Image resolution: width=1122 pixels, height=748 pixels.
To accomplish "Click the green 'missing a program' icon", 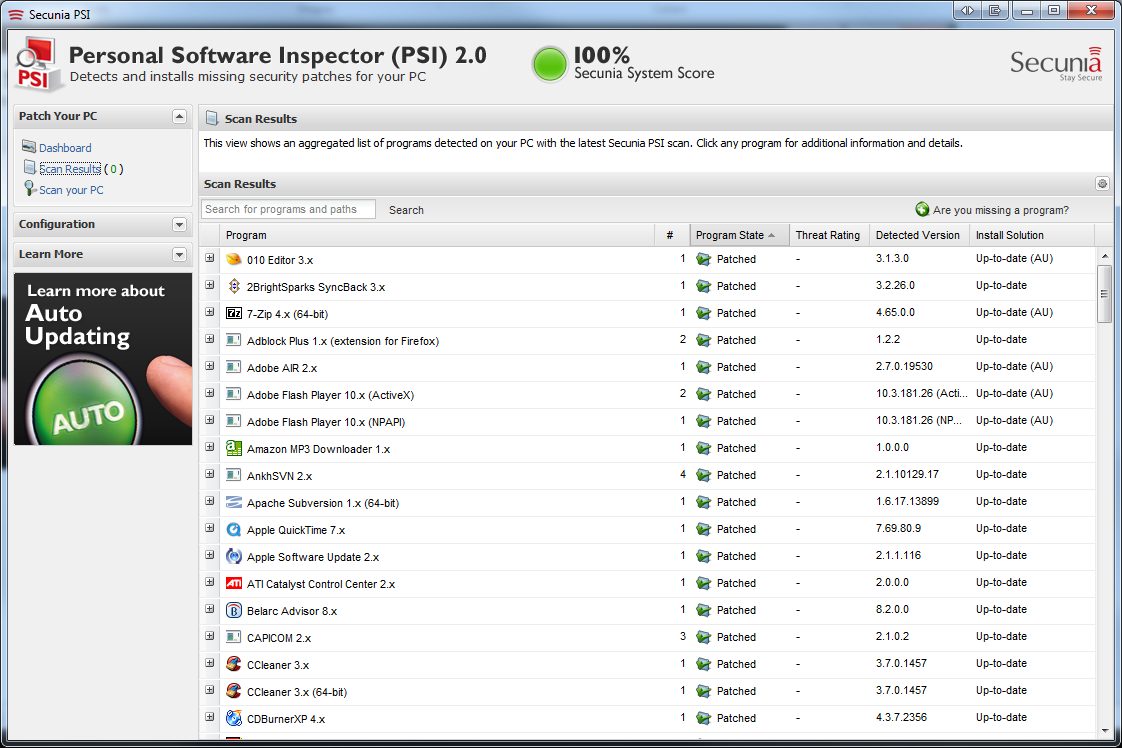I will coord(922,209).
